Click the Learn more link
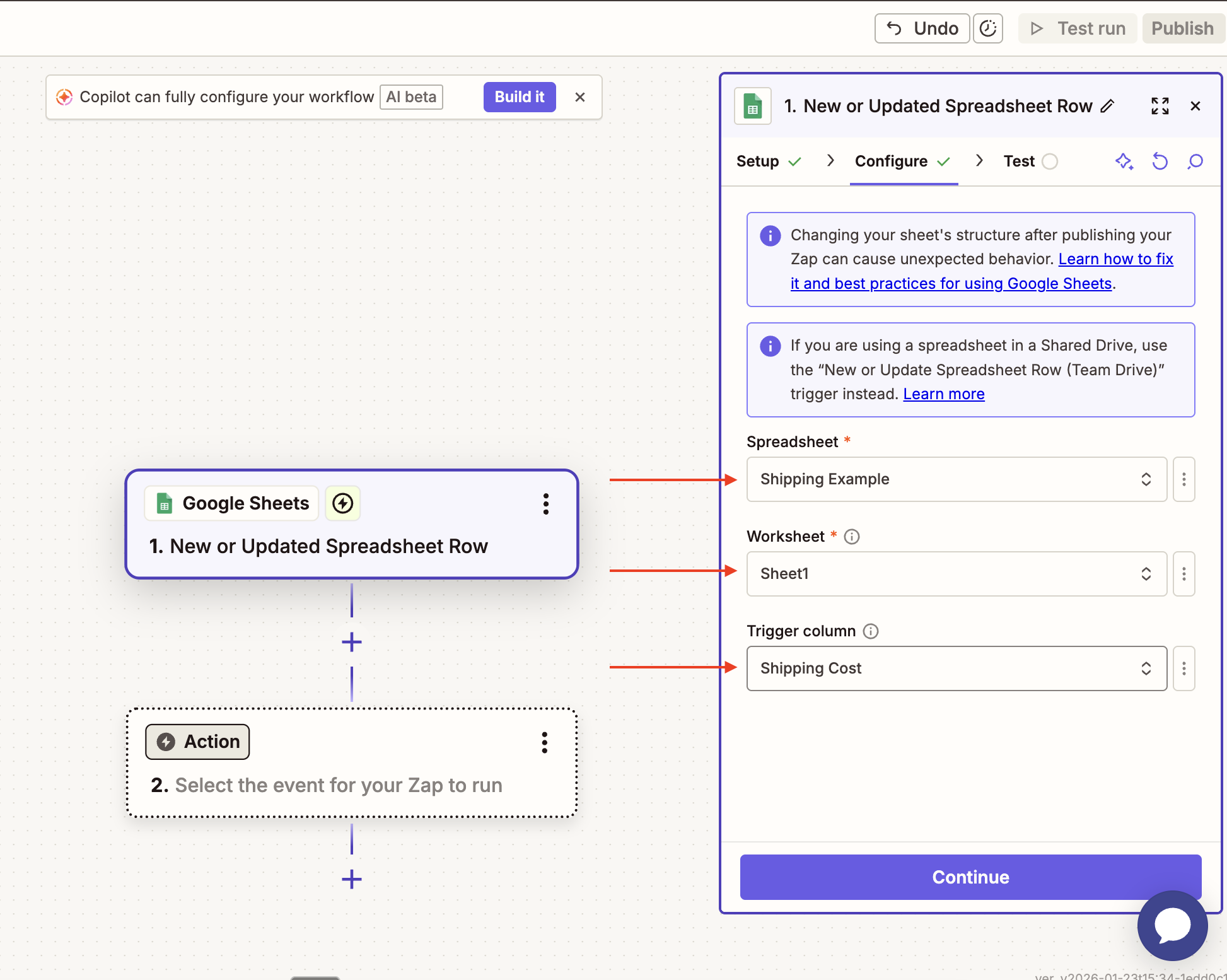Image resolution: width=1227 pixels, height=980 pixels. 943,394
